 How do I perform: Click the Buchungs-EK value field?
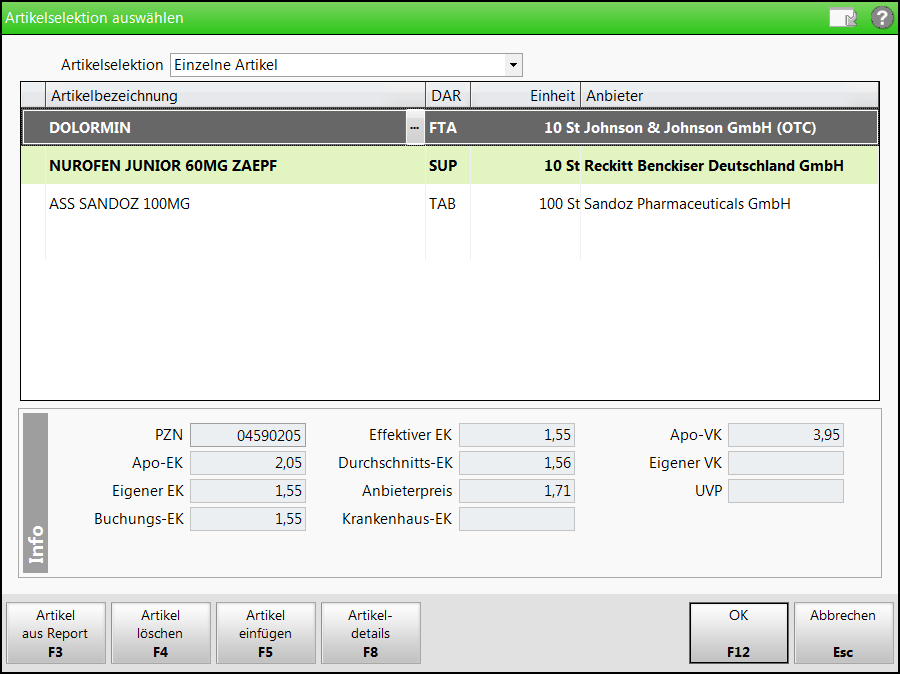coord(248,519)
